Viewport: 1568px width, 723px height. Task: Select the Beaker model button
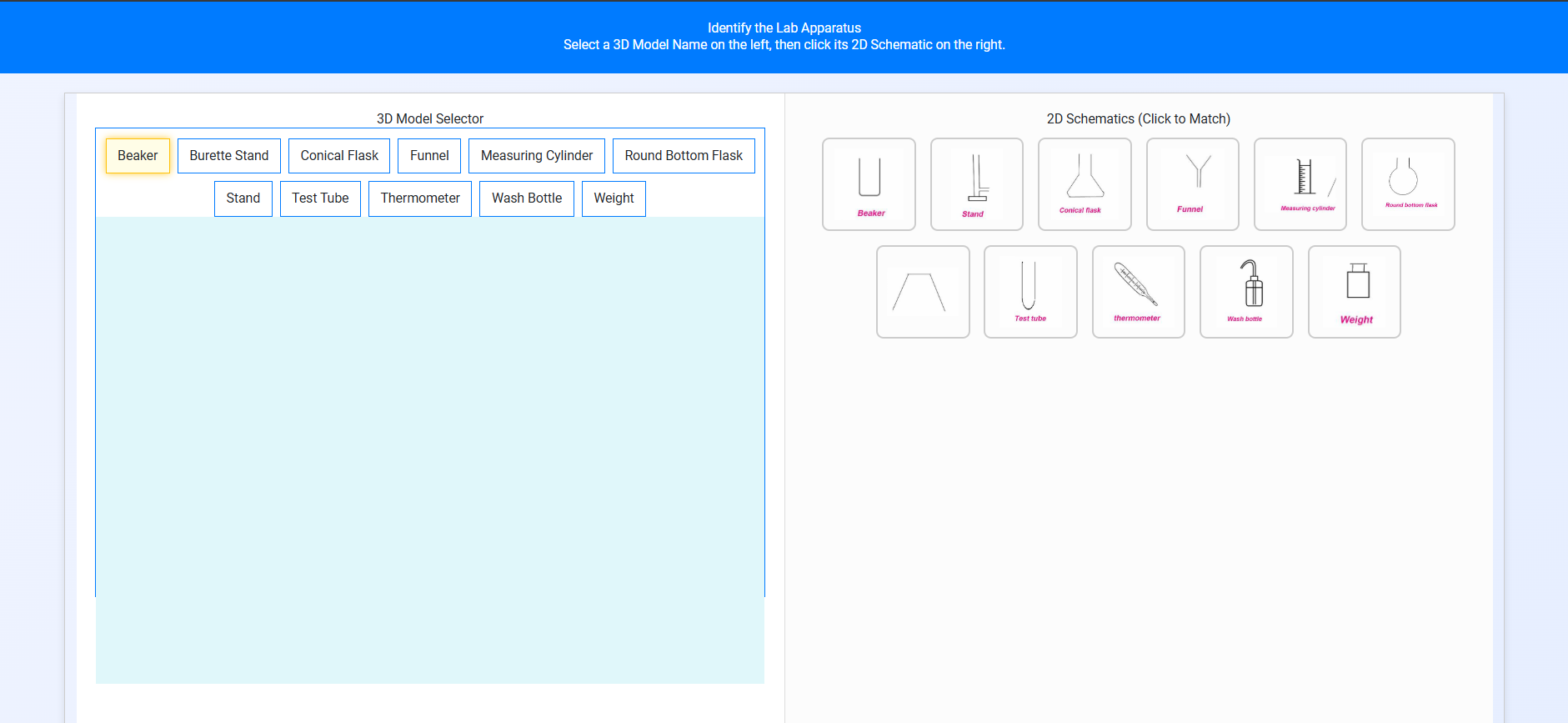(x=138, y=156)
